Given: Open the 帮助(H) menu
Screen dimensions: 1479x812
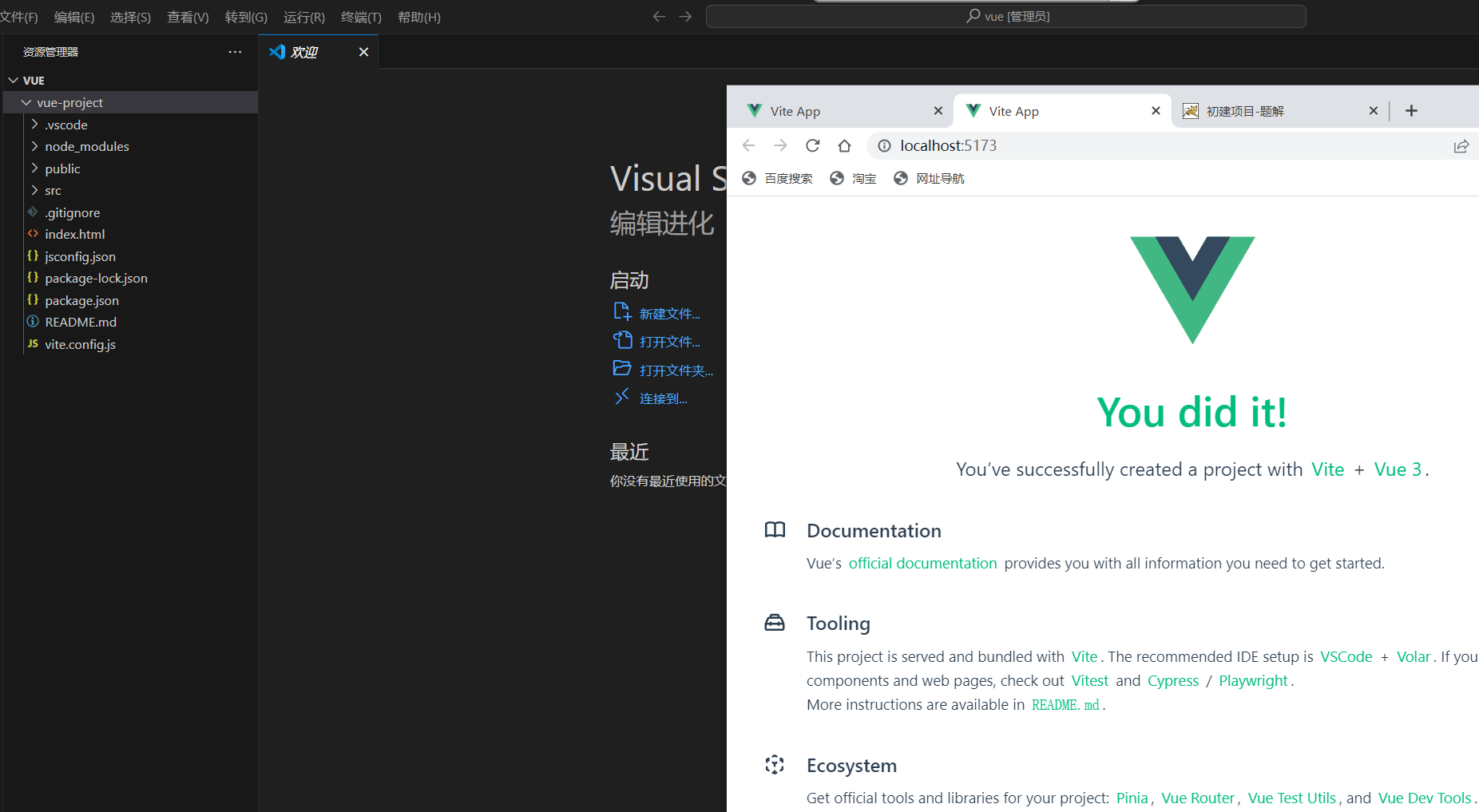Looking at the screenshot, I should point(419,17).
